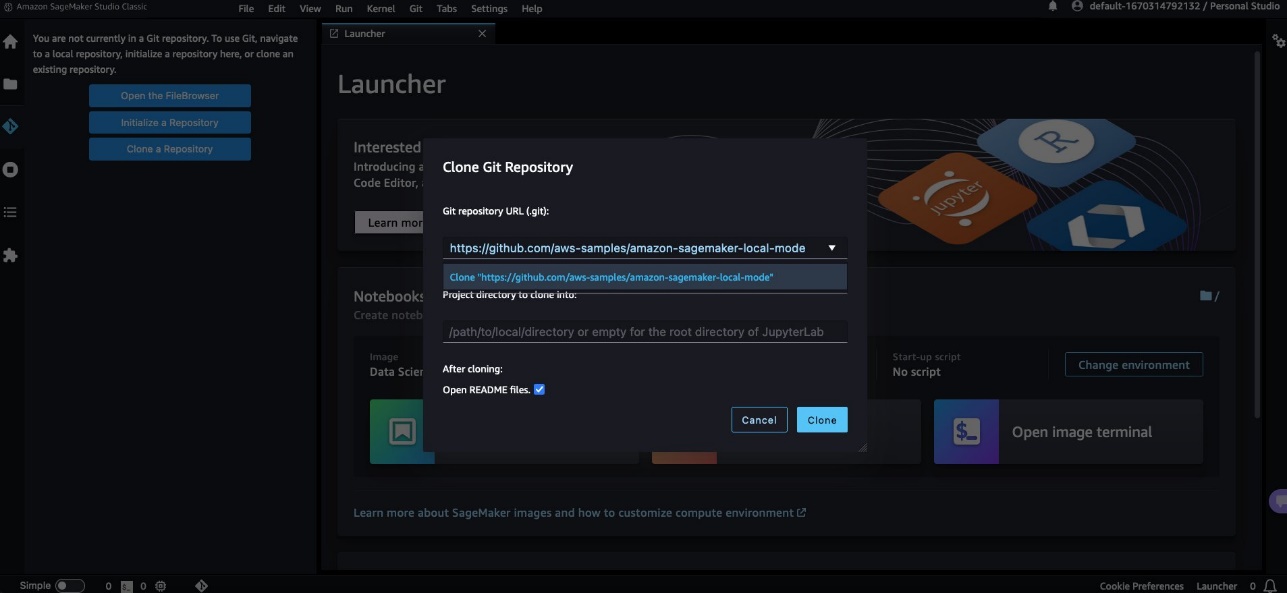This screenshot has width=1287, height=593.
Task: Click the Open image terminal card
Action: (x=1068, y=432)
